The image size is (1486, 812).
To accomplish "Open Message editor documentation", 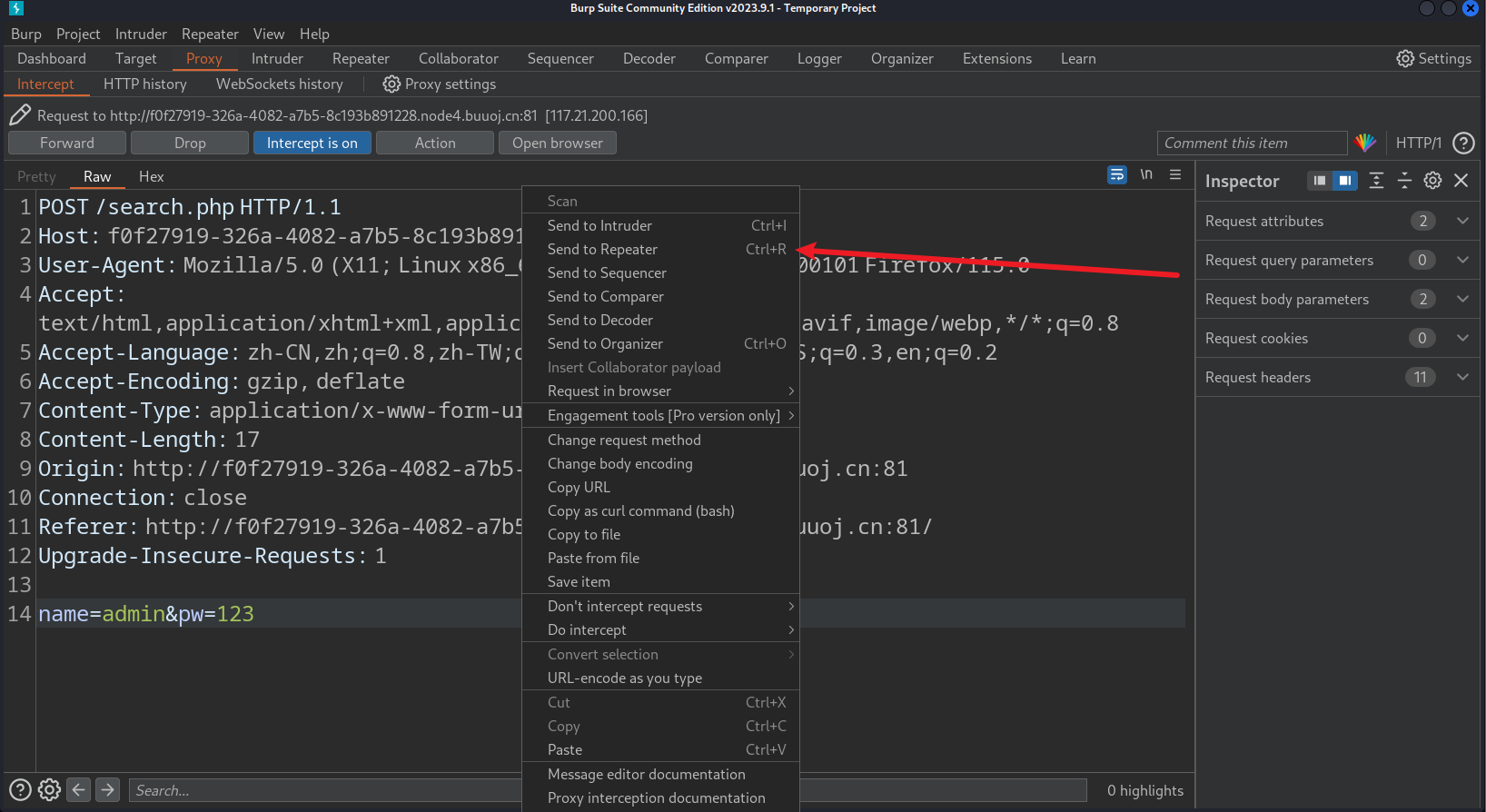I will tap(660, 774).
